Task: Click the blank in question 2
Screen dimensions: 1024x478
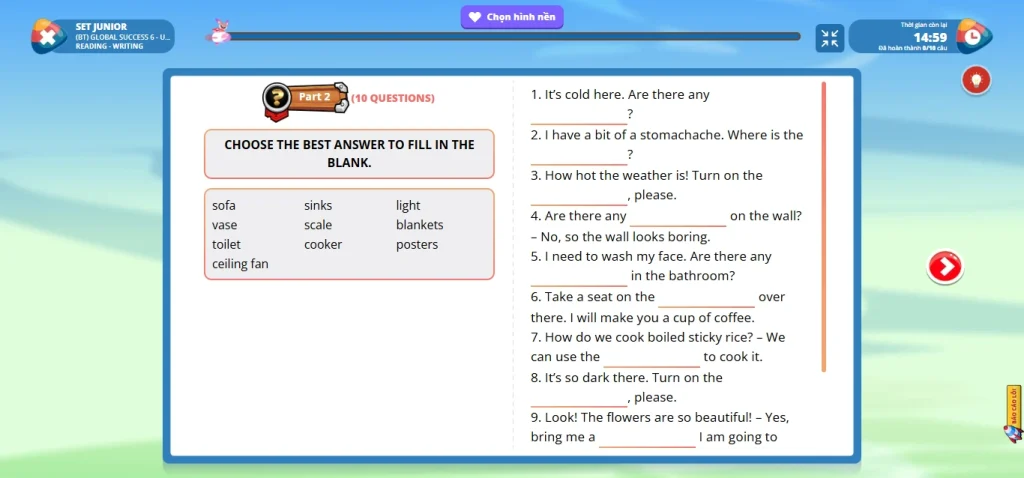Action: [x=579, y=155]
